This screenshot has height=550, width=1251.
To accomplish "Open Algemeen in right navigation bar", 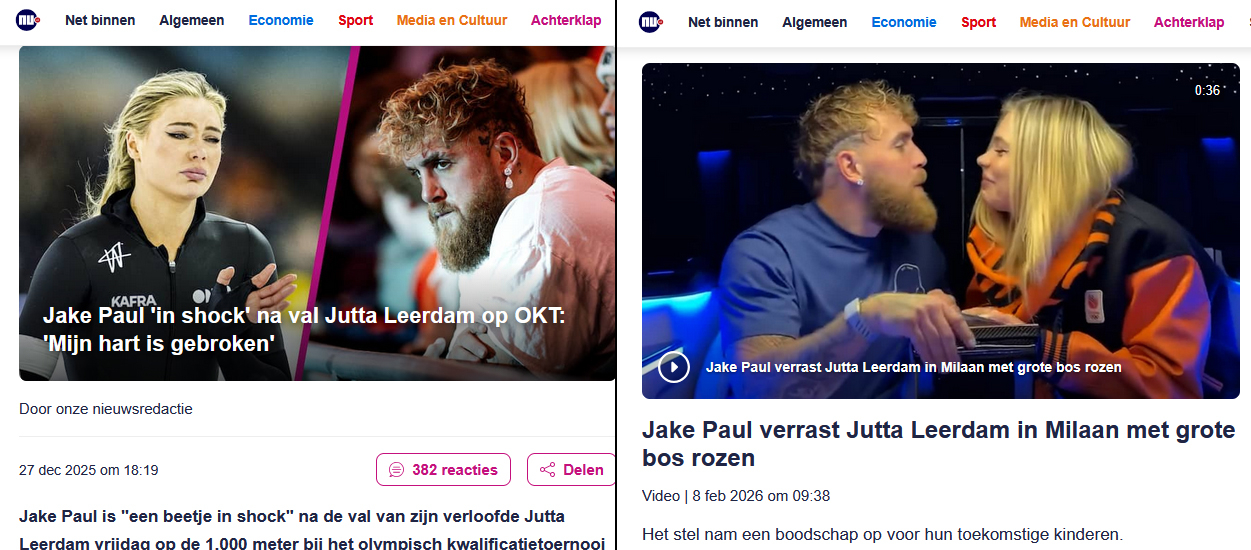I will (x=815, y=22).
